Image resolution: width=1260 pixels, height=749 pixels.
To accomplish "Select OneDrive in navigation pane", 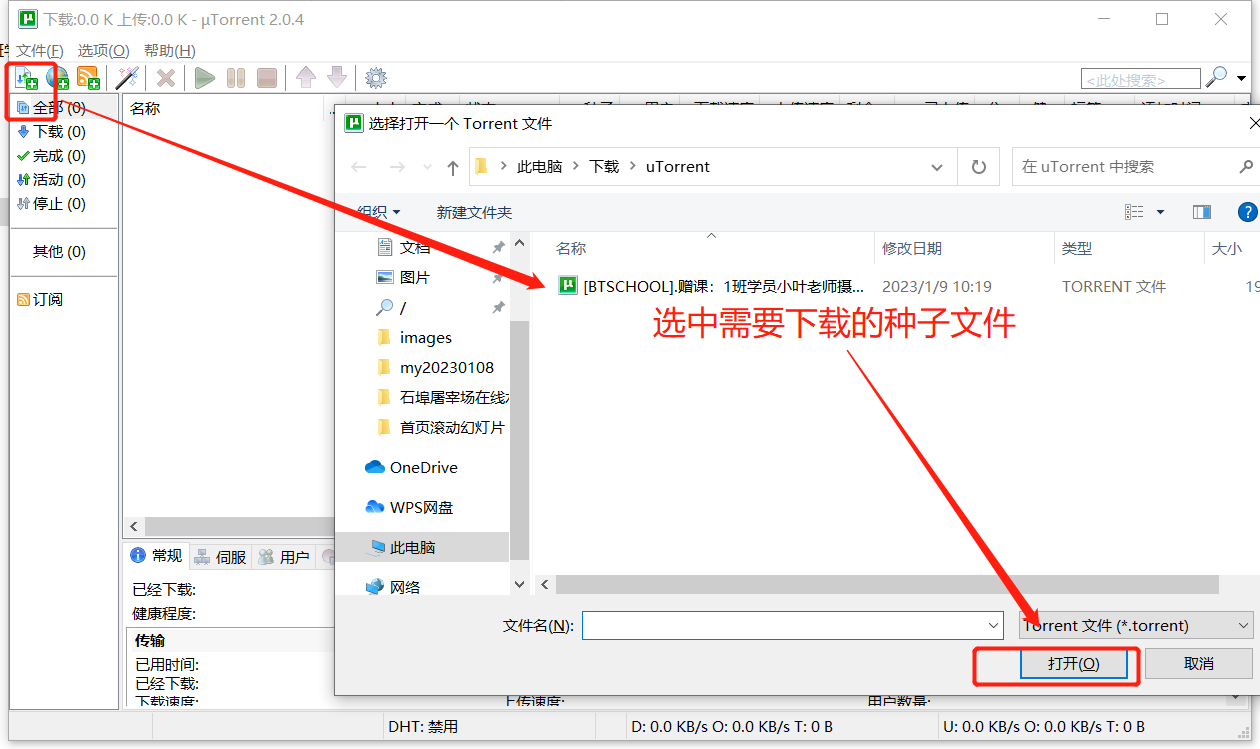I will 423,467.
